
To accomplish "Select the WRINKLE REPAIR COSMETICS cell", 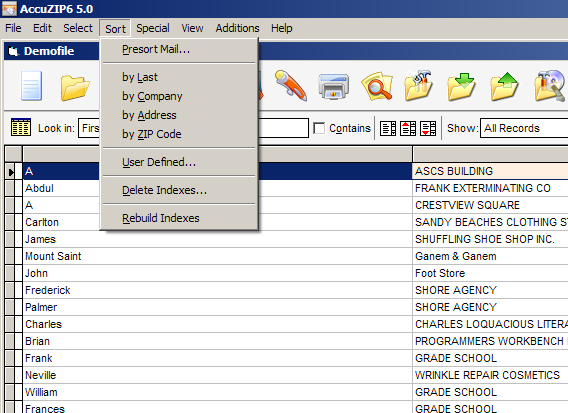I will (x=490, y=375).
